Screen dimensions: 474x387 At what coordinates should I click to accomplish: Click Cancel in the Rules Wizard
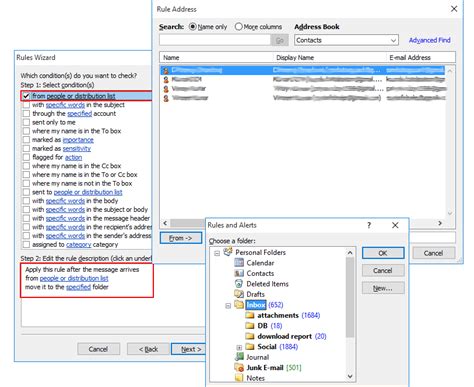click(x=98, y=349)
